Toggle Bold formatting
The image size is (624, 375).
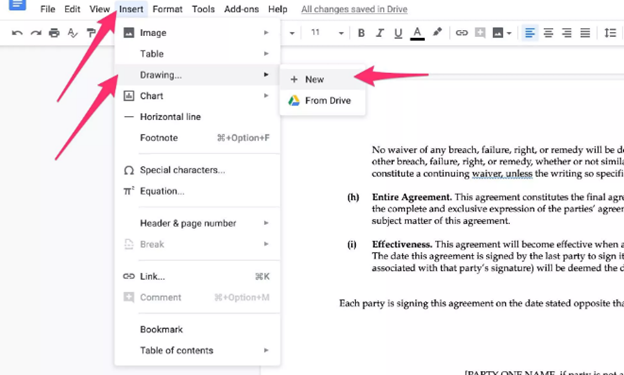pyautogui.click(x=361, y=33)
